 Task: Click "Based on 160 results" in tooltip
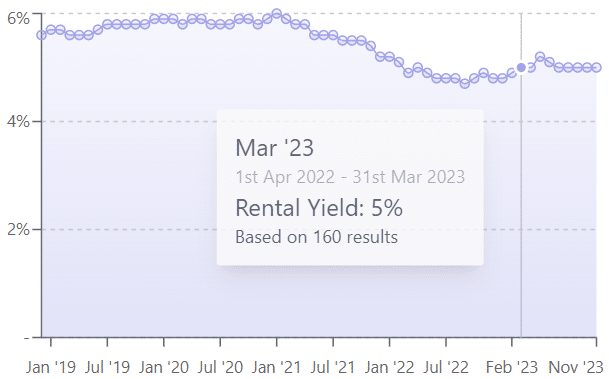coord(317,237)
